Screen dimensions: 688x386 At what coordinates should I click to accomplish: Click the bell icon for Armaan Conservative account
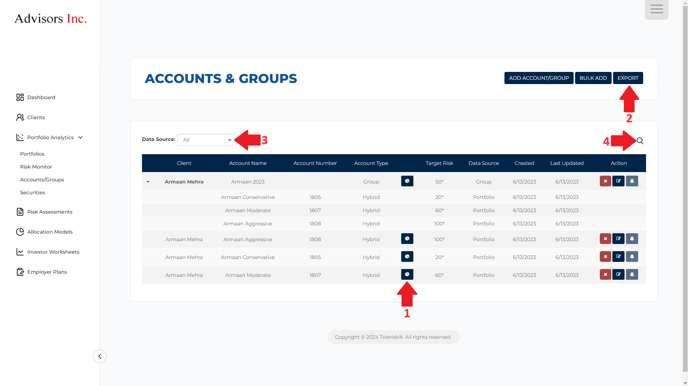[632, 257]
